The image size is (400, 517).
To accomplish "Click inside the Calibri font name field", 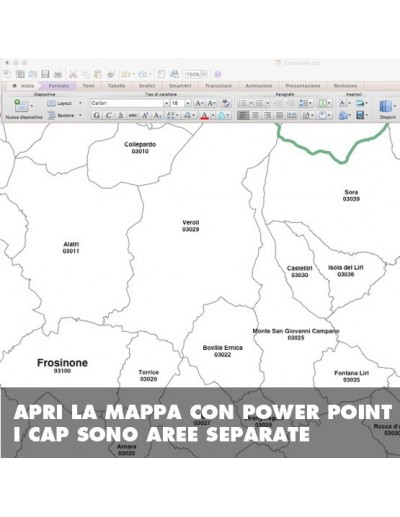I will [x=127, y=103].
